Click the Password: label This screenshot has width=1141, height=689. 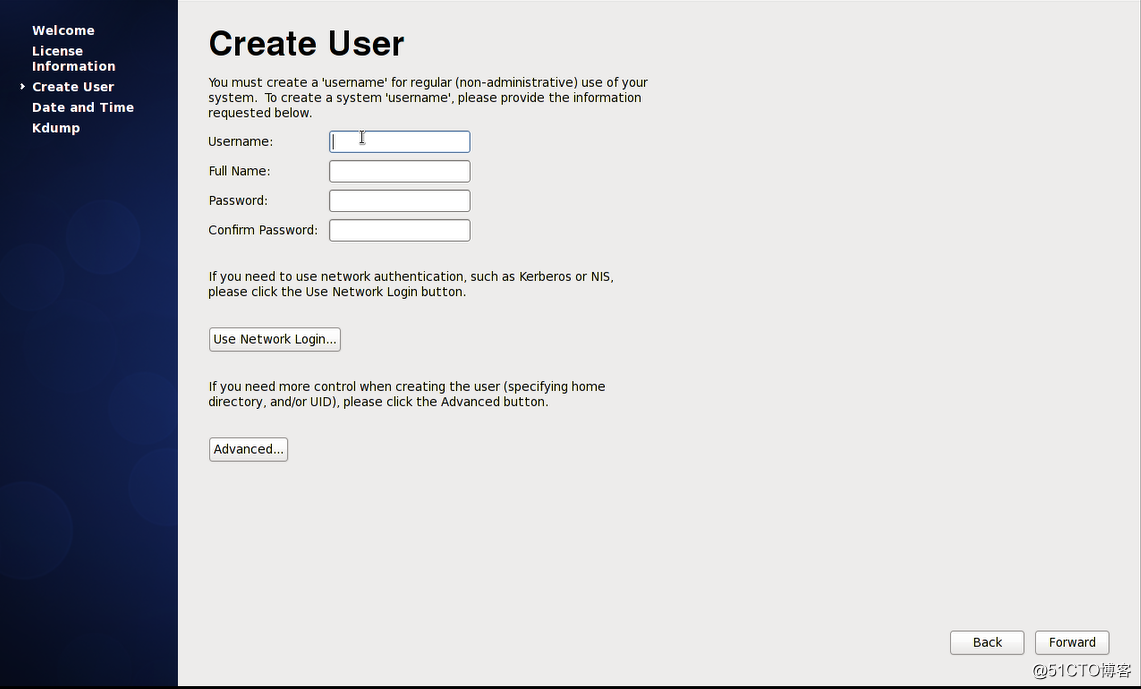click(x=238, y=201)
